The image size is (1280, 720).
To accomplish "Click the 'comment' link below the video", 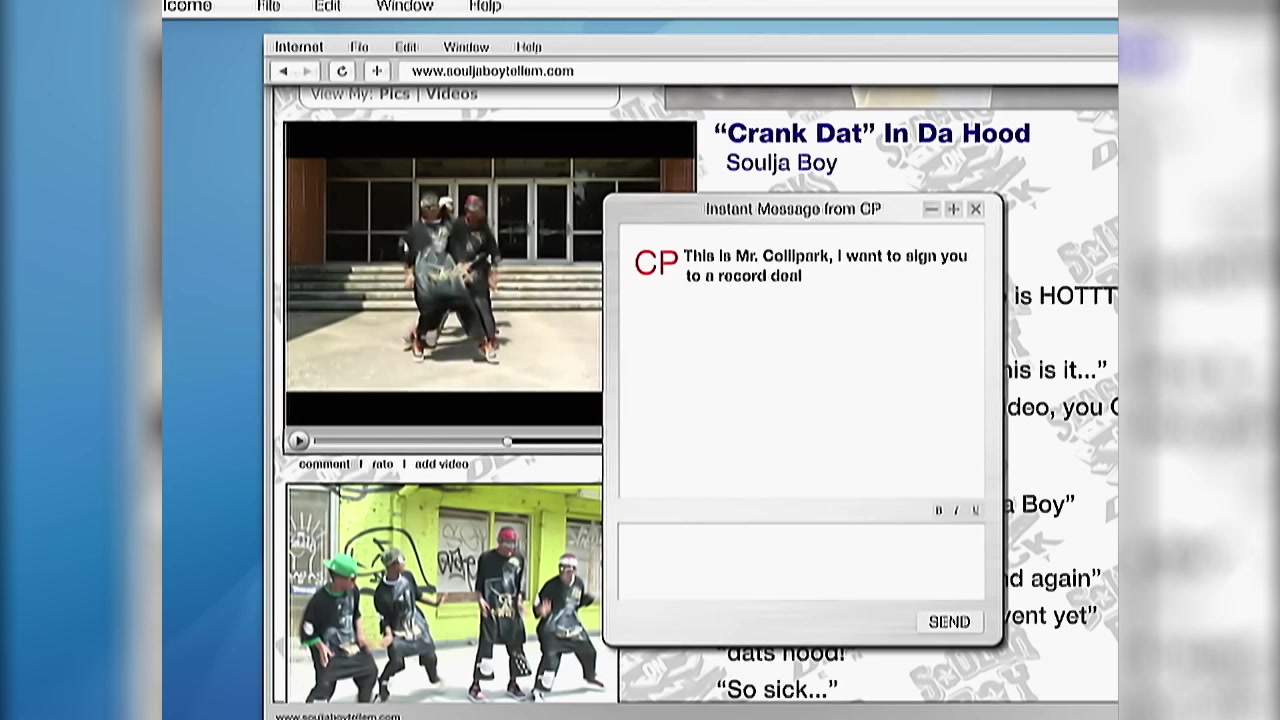I will (324, 464).
